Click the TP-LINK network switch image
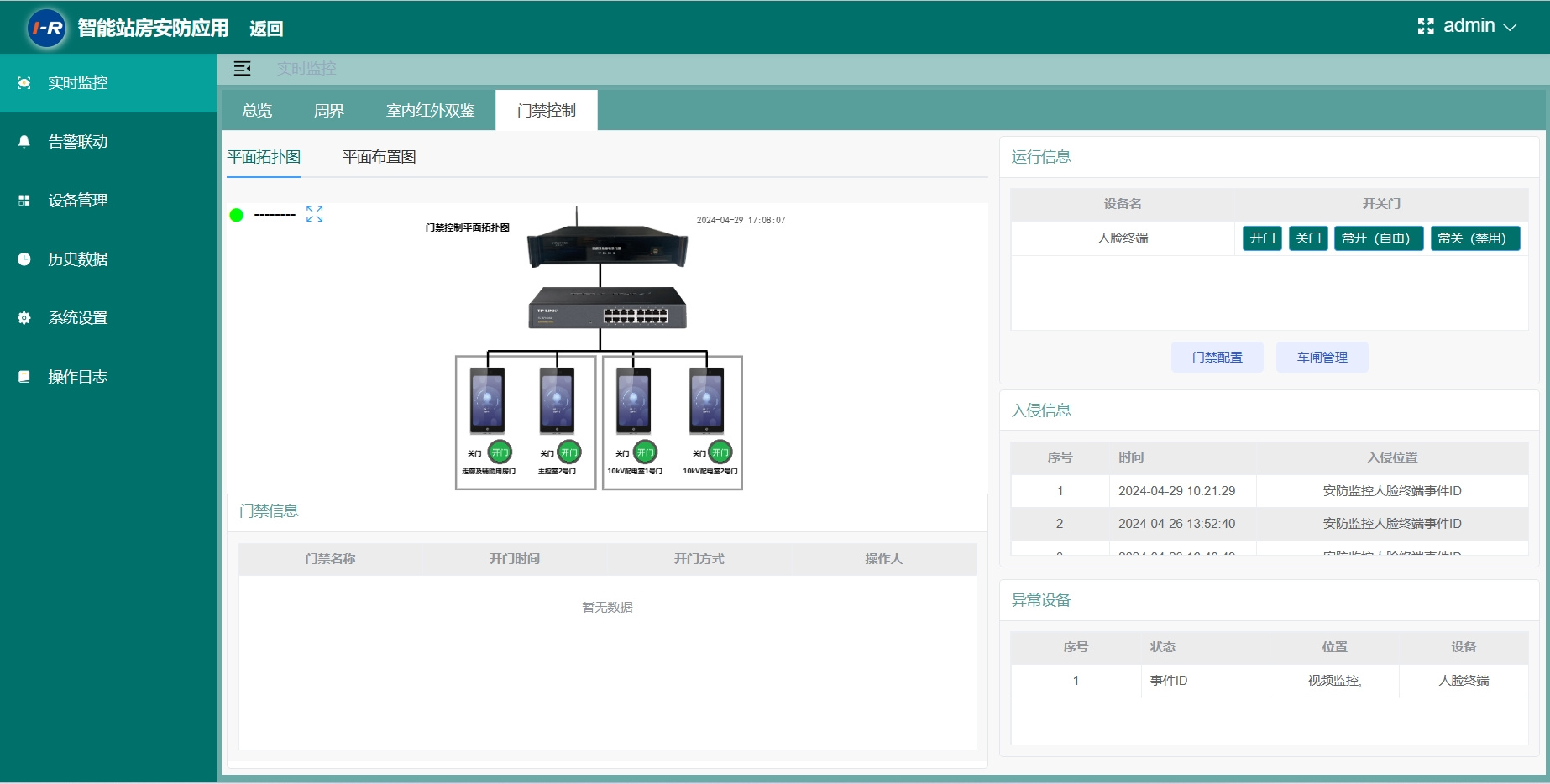 [x=607, y=308]
